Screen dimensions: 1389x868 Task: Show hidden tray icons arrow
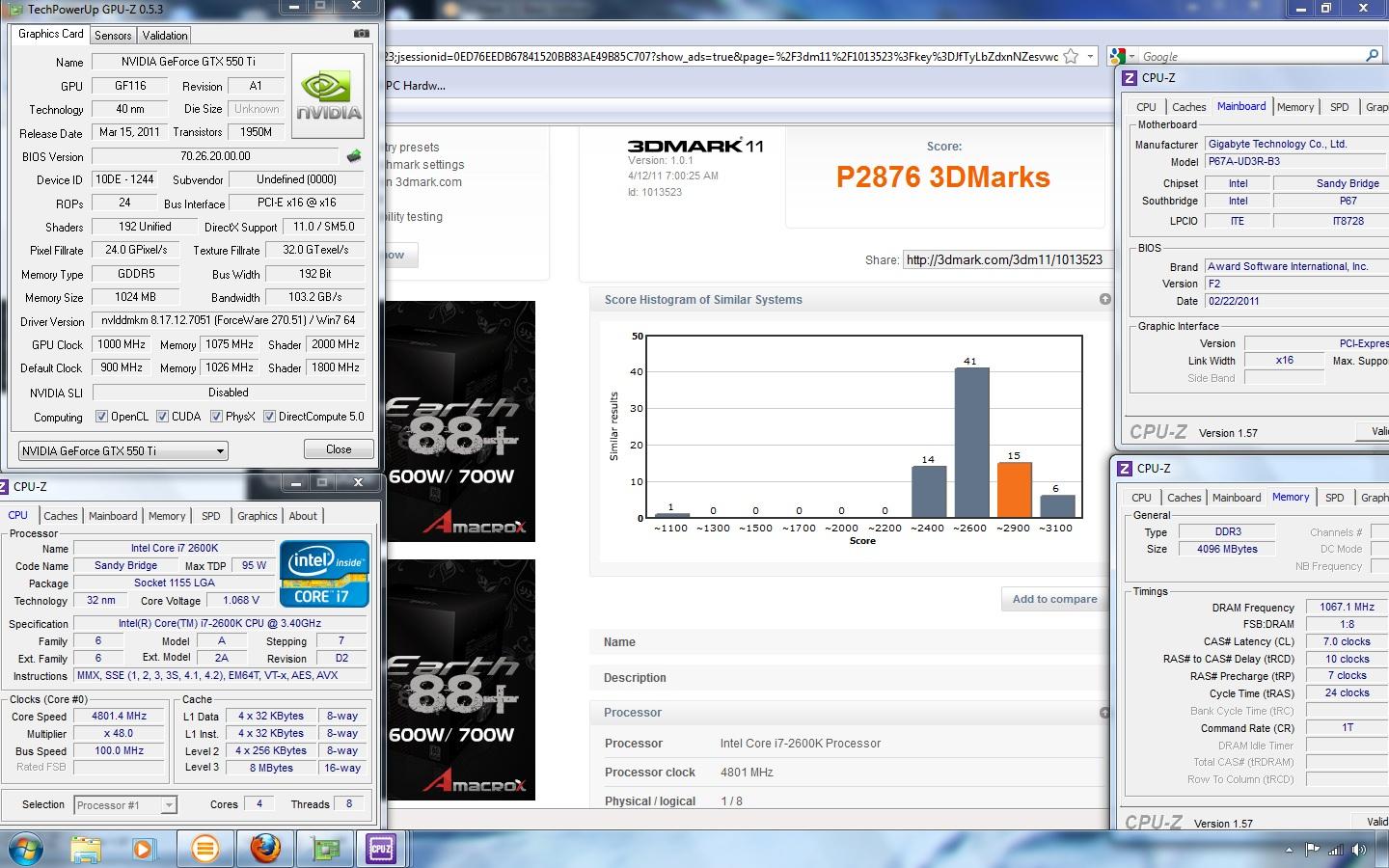1289,850
